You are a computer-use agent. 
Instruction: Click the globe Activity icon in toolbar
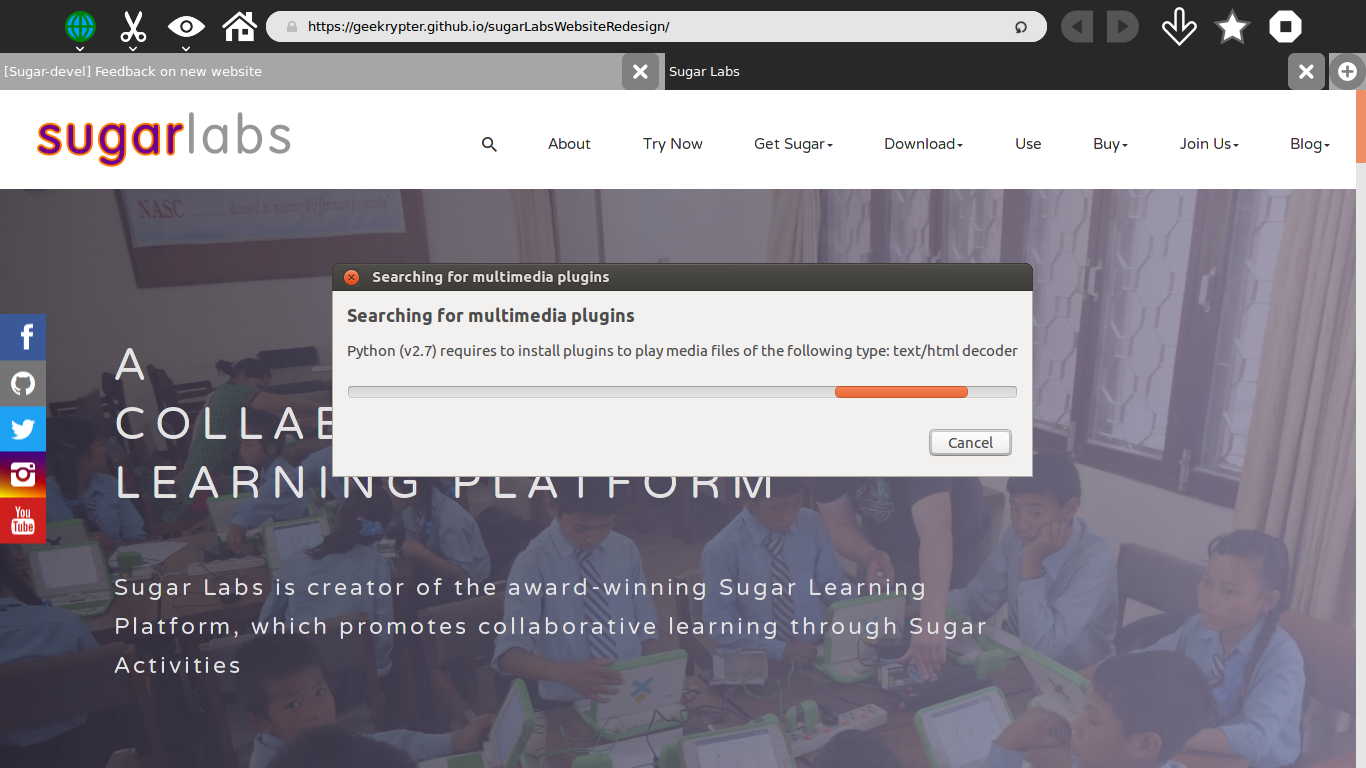80,27
